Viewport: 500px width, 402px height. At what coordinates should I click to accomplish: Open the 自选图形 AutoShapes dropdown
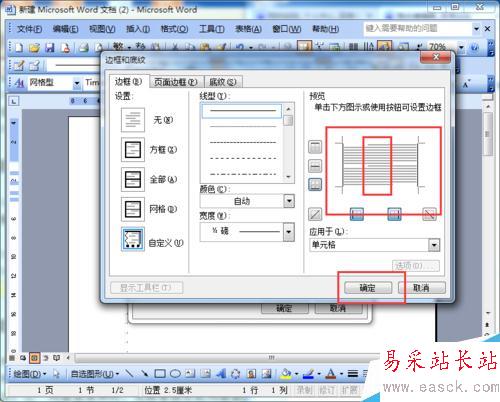95,374
